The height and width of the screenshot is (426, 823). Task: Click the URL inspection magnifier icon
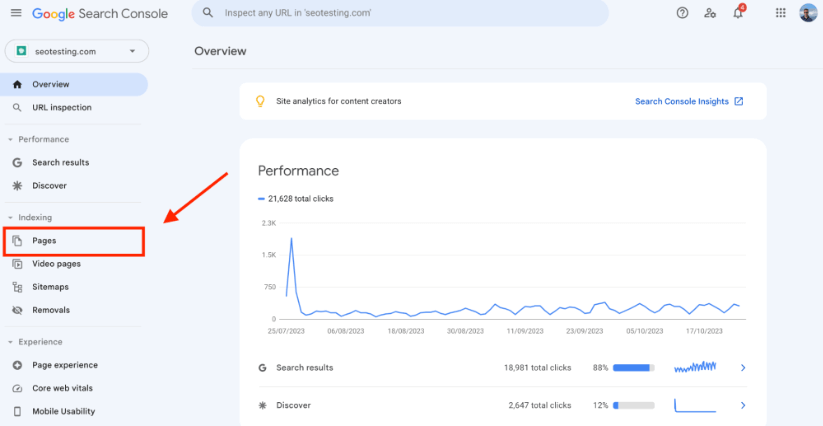point(17,108)
